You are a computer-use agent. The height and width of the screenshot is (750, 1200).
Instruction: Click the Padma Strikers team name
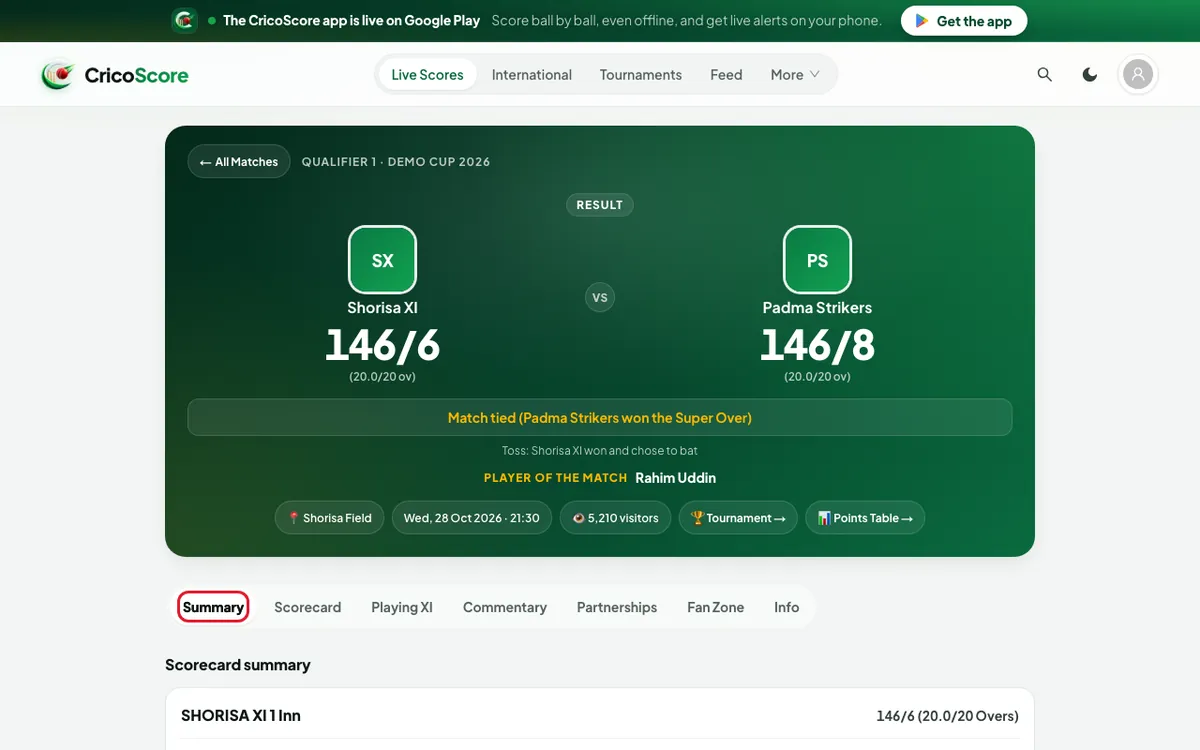coord(817,308)
